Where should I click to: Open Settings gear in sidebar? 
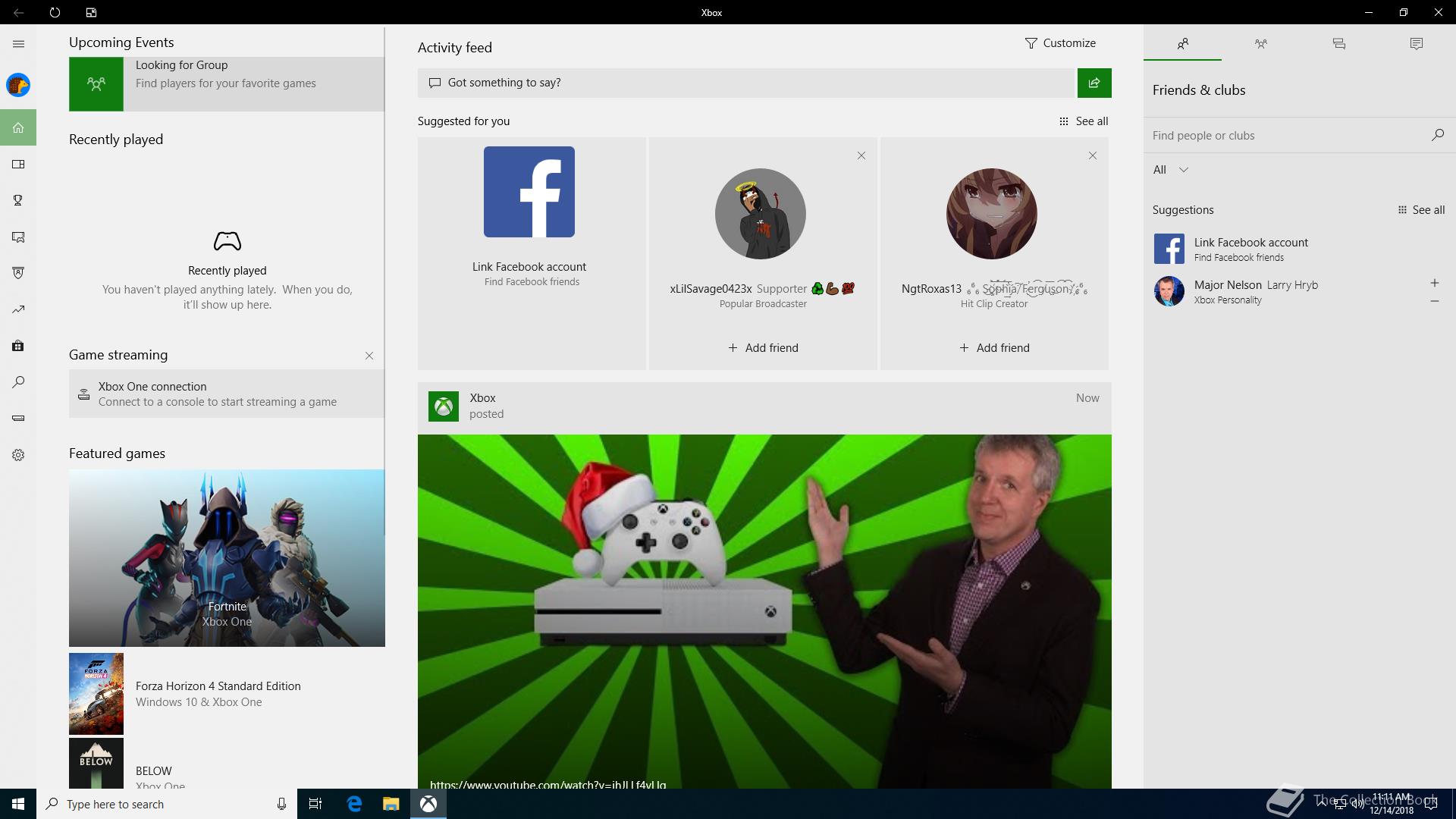pyautogui.click(x=18, y=455)
